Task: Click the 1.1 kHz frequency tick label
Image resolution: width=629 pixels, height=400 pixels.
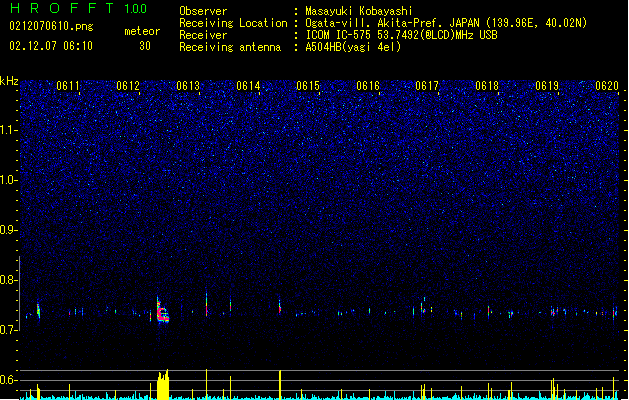Action: [x=9, y=130]
